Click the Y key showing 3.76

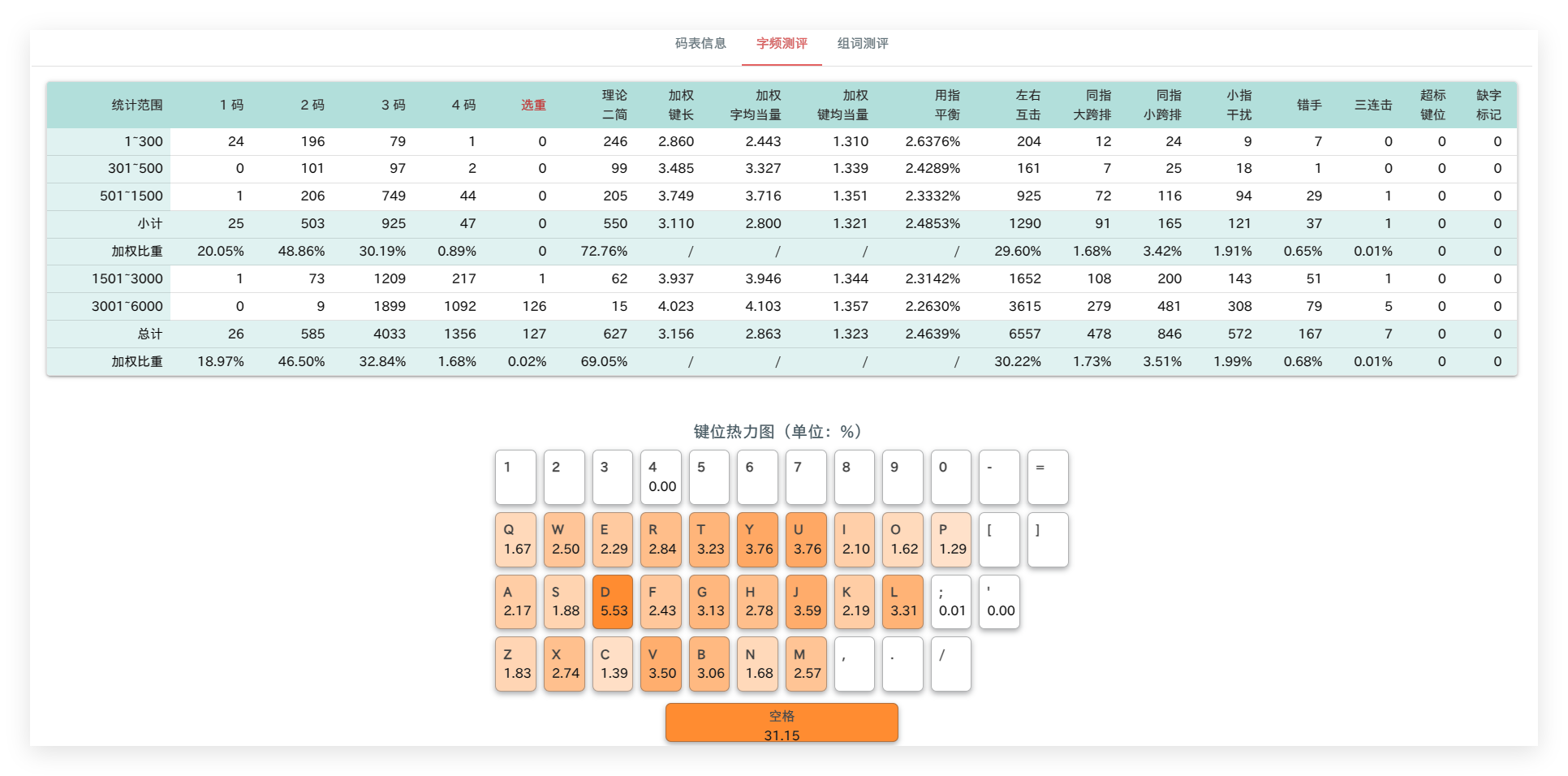click(x=758, y=540)
